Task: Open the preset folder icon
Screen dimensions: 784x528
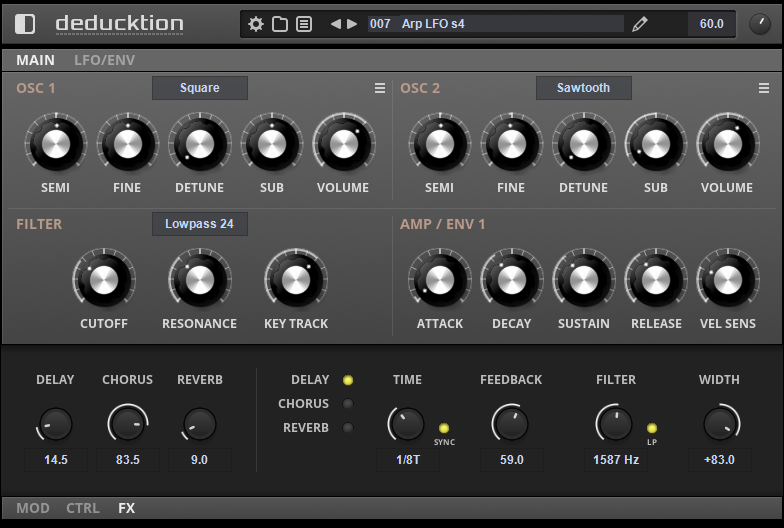Action: pos(280,24)
